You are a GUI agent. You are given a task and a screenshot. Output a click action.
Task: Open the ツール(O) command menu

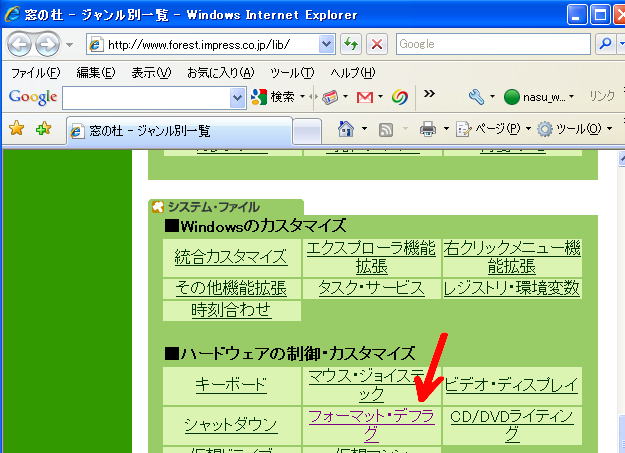point(574,129)
